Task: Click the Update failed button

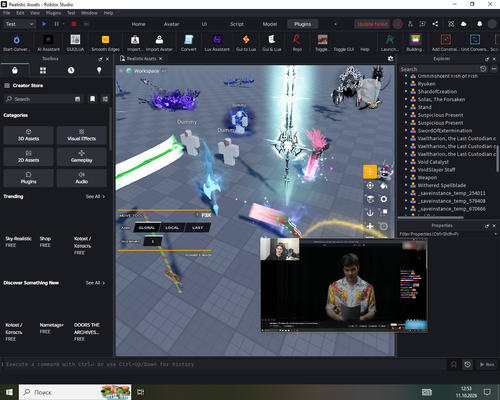Action: coord(372,24)
